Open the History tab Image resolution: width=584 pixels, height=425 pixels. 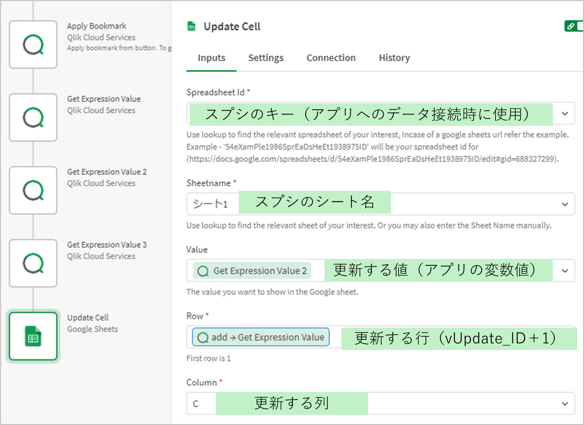(x=394, y=58)
